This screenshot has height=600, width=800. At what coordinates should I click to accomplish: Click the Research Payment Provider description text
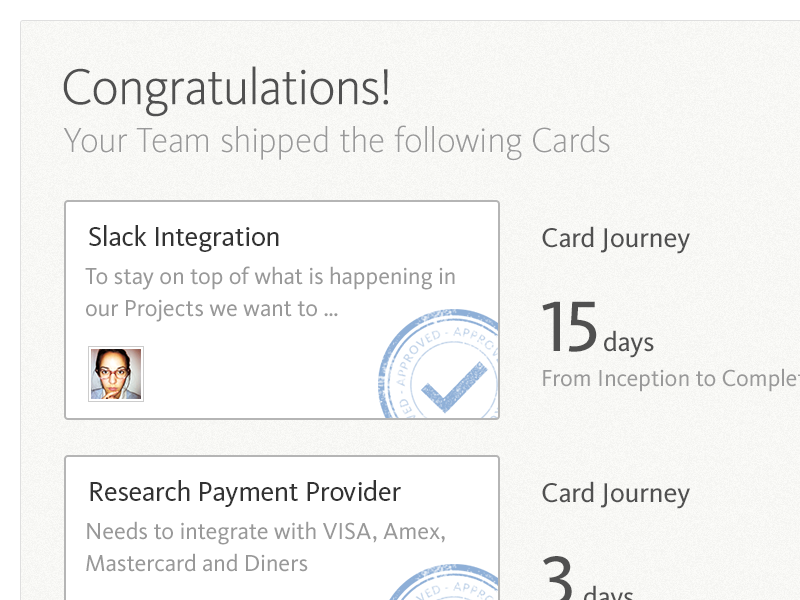click(266, 547)
